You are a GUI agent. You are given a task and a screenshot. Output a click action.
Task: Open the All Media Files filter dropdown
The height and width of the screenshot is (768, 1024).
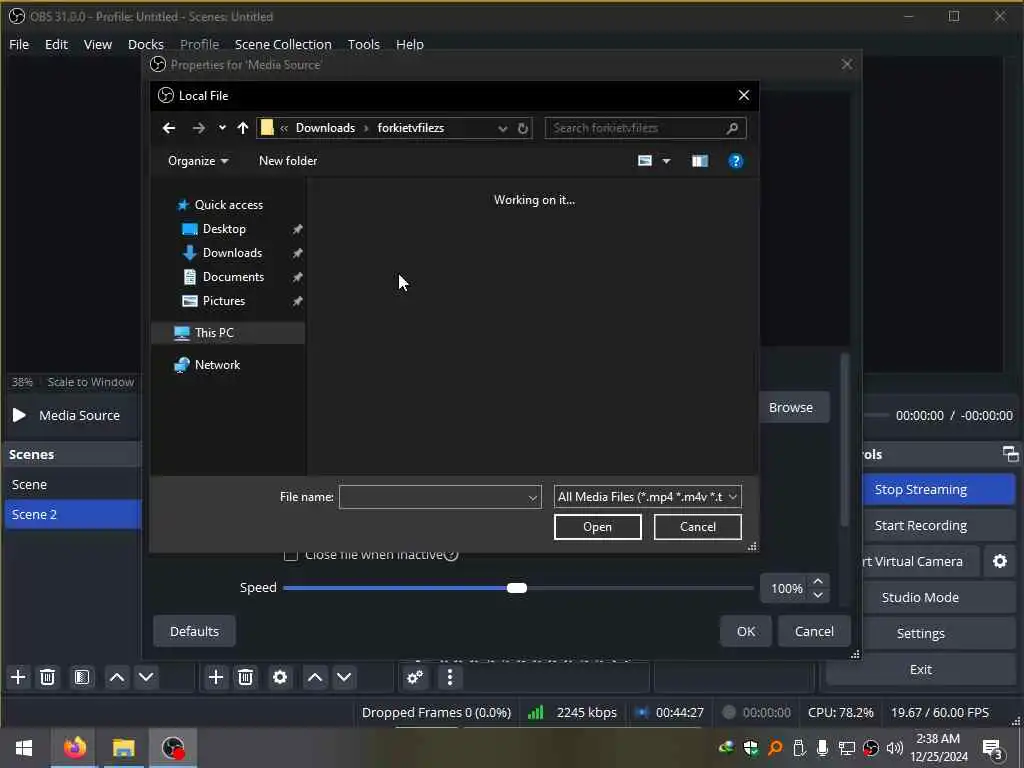647,497
